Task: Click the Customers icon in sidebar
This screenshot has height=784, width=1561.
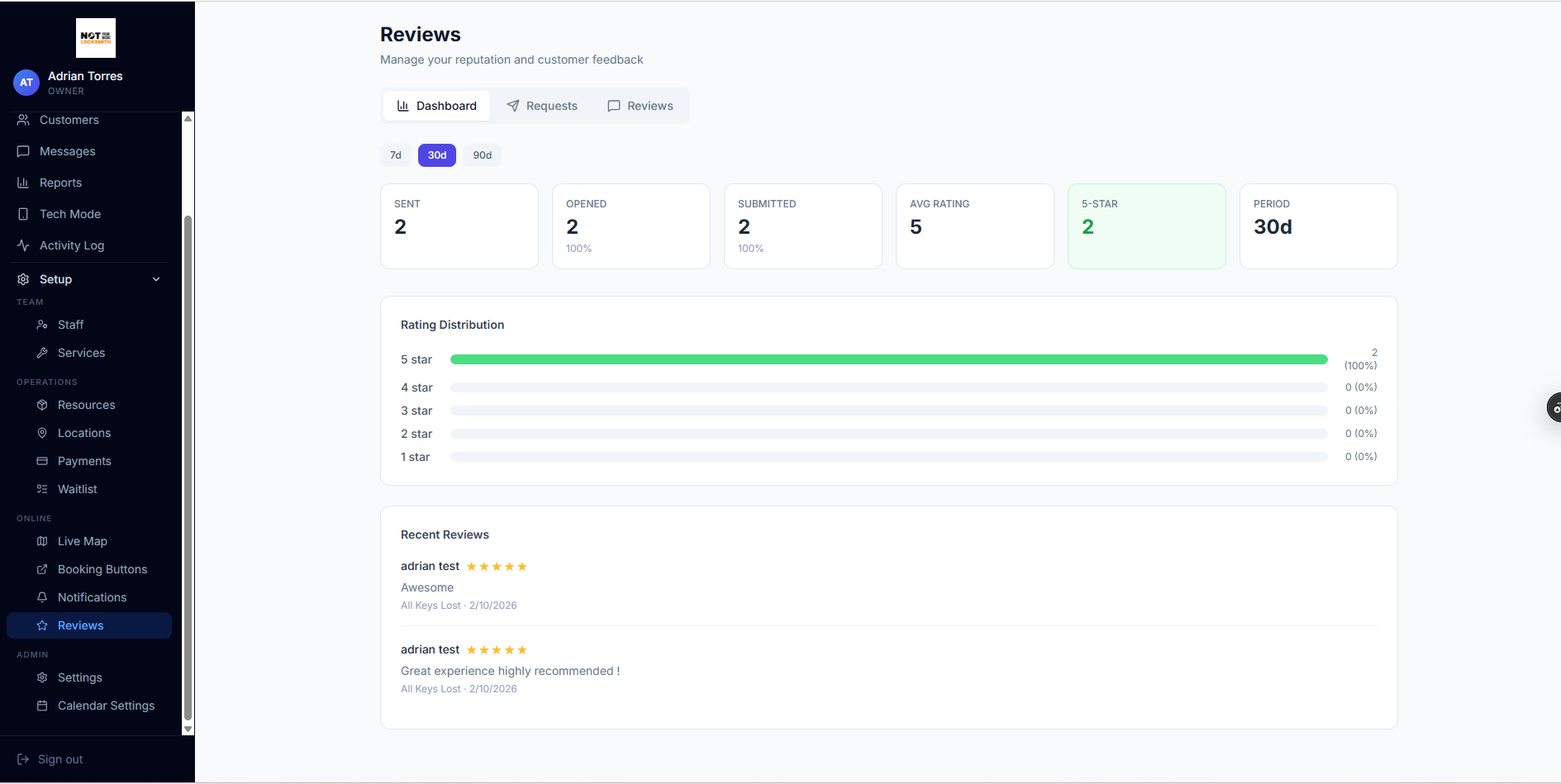Action: coord(23,120)
